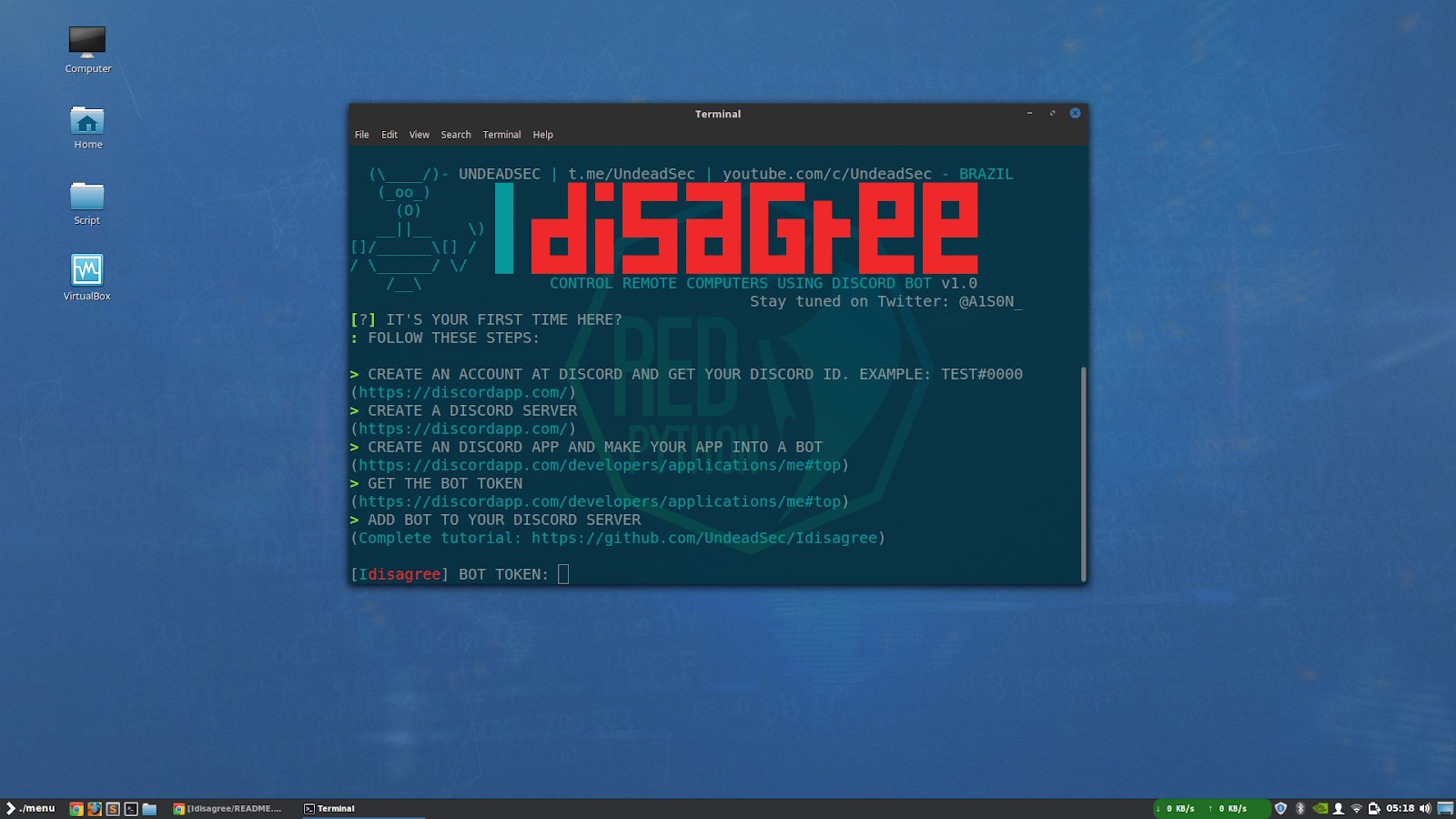
Task: Open the Wi-Fi network tray icon
Action: pyautogui.click(x=1357, y=808)
